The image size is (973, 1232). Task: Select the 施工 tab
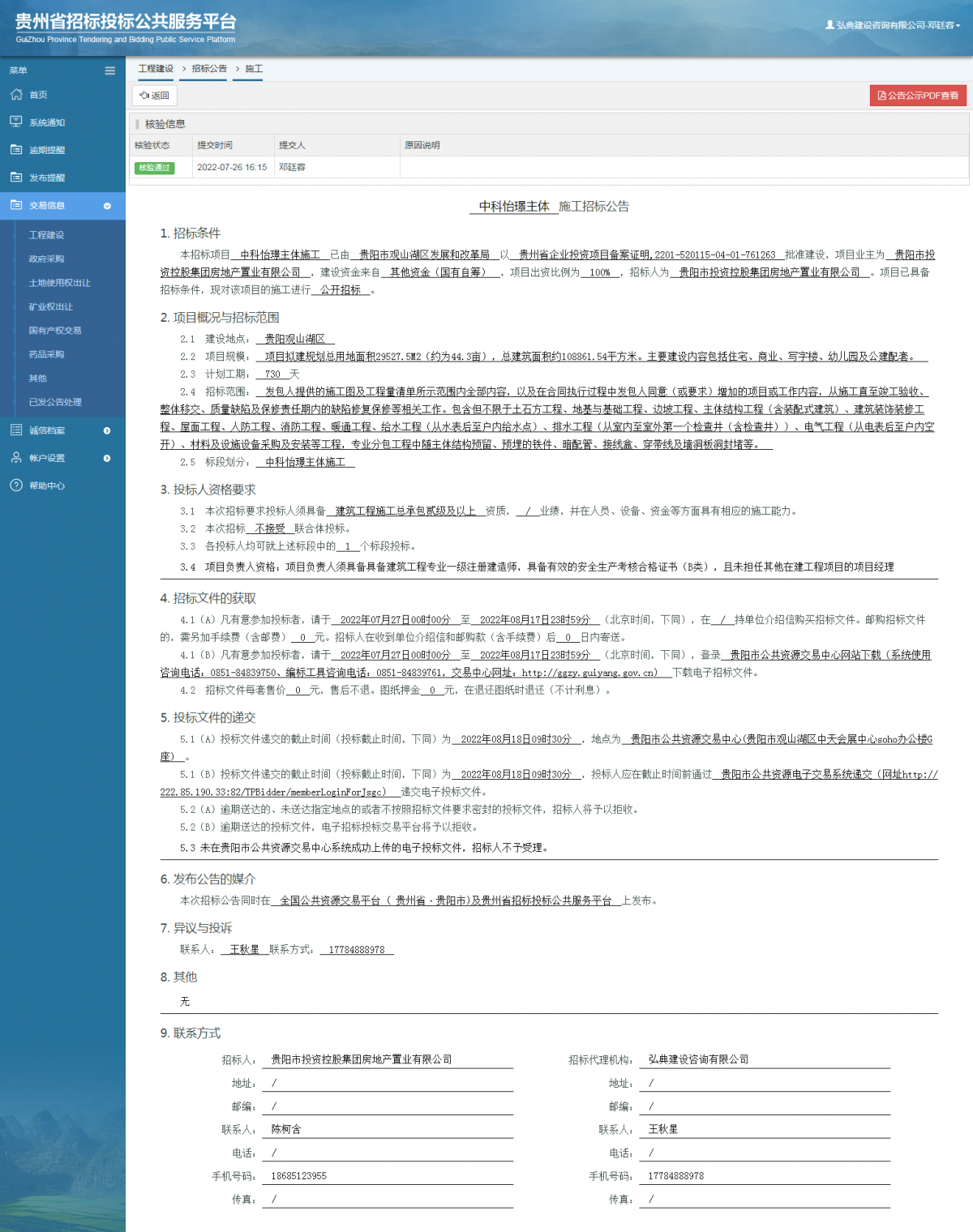[x=249, y=69]
